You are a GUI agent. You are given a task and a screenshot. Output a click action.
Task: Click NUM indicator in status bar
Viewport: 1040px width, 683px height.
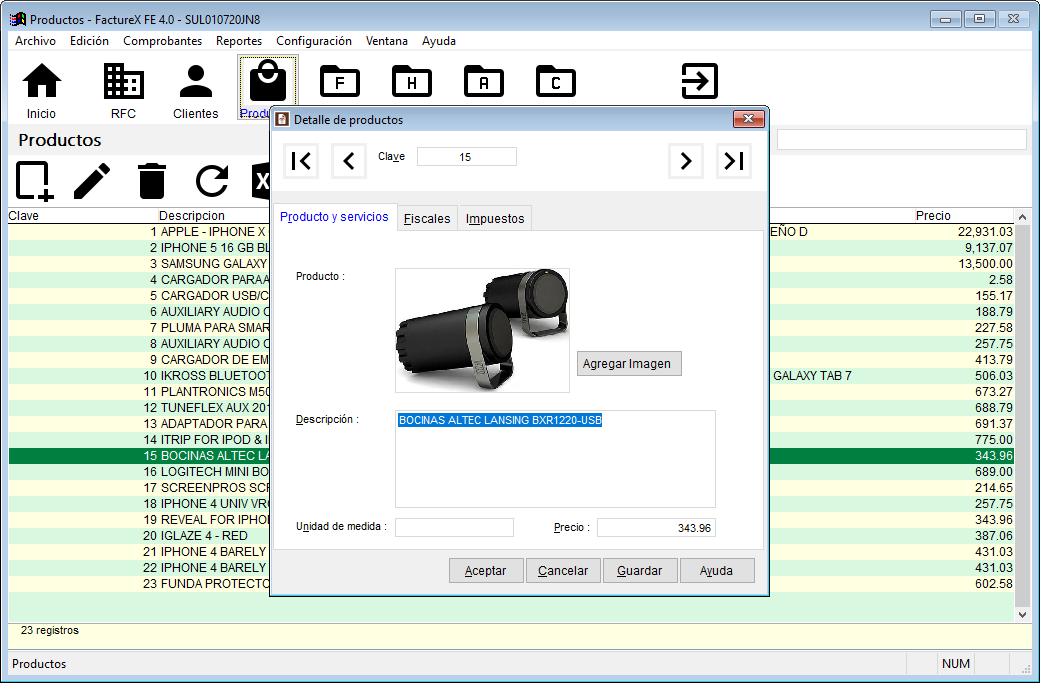point(956,663)
